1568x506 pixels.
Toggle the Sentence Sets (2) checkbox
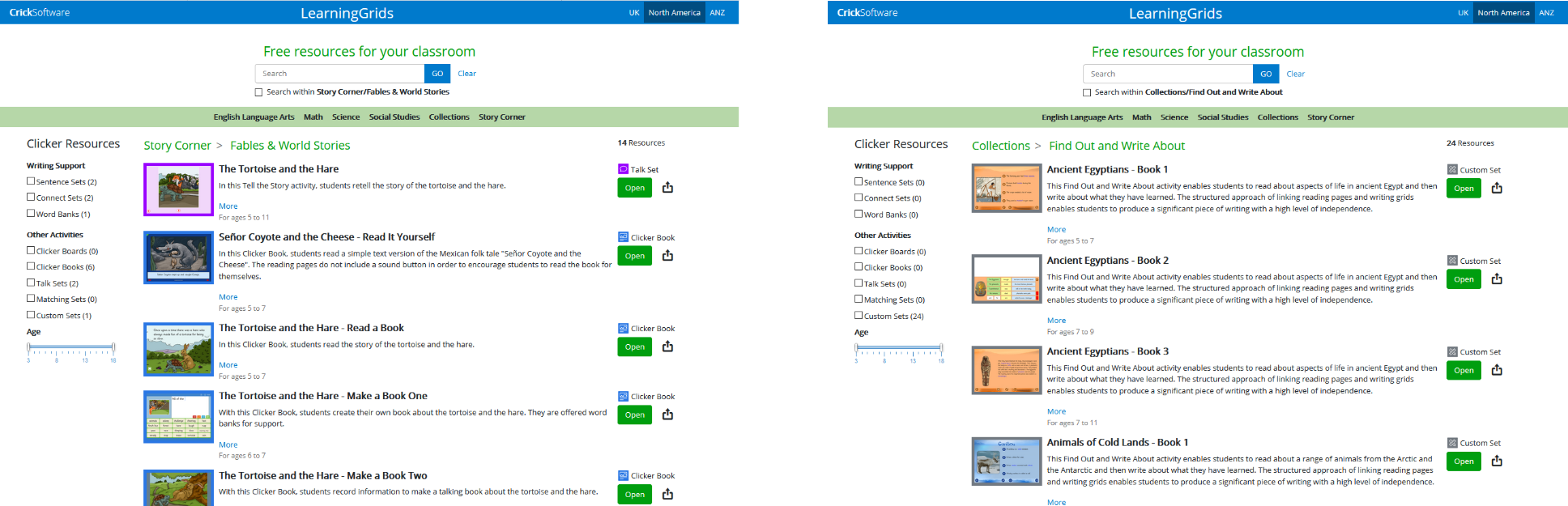[x=31, y=181]
